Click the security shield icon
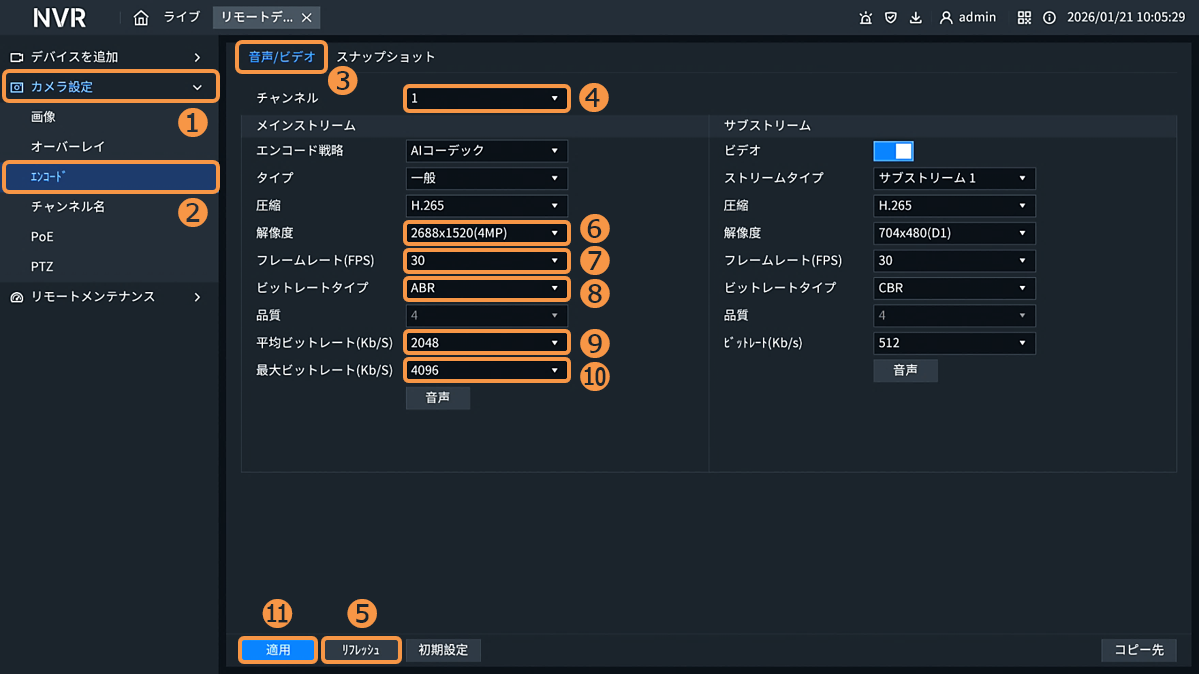The image size is (1199, 674). pos(890,18)
